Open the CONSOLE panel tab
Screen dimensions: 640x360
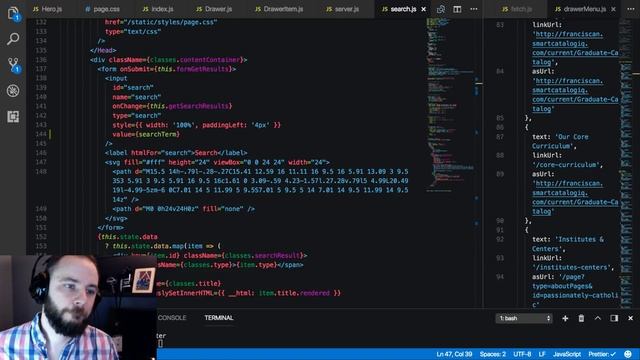pos(172,318)
